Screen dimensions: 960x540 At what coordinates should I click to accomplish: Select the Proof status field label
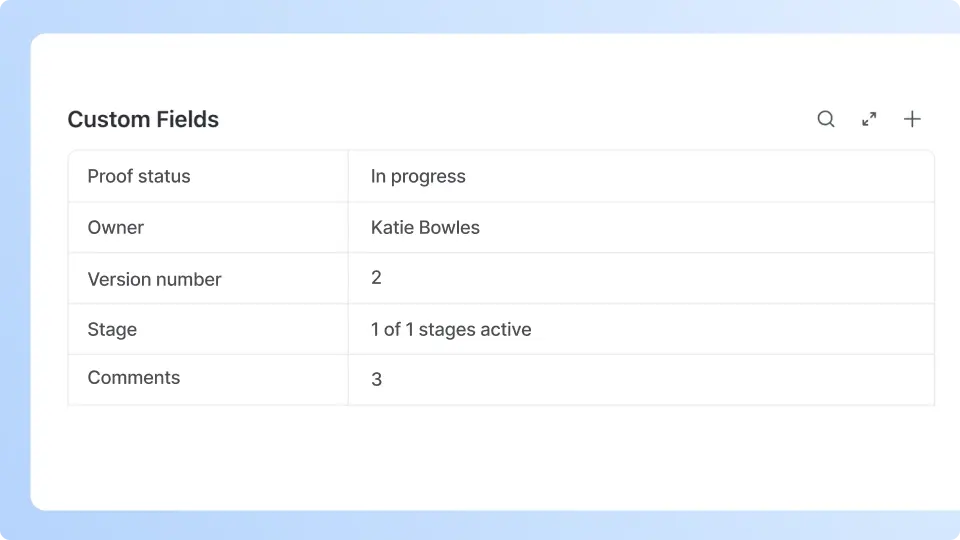click(x=139, y=176)
